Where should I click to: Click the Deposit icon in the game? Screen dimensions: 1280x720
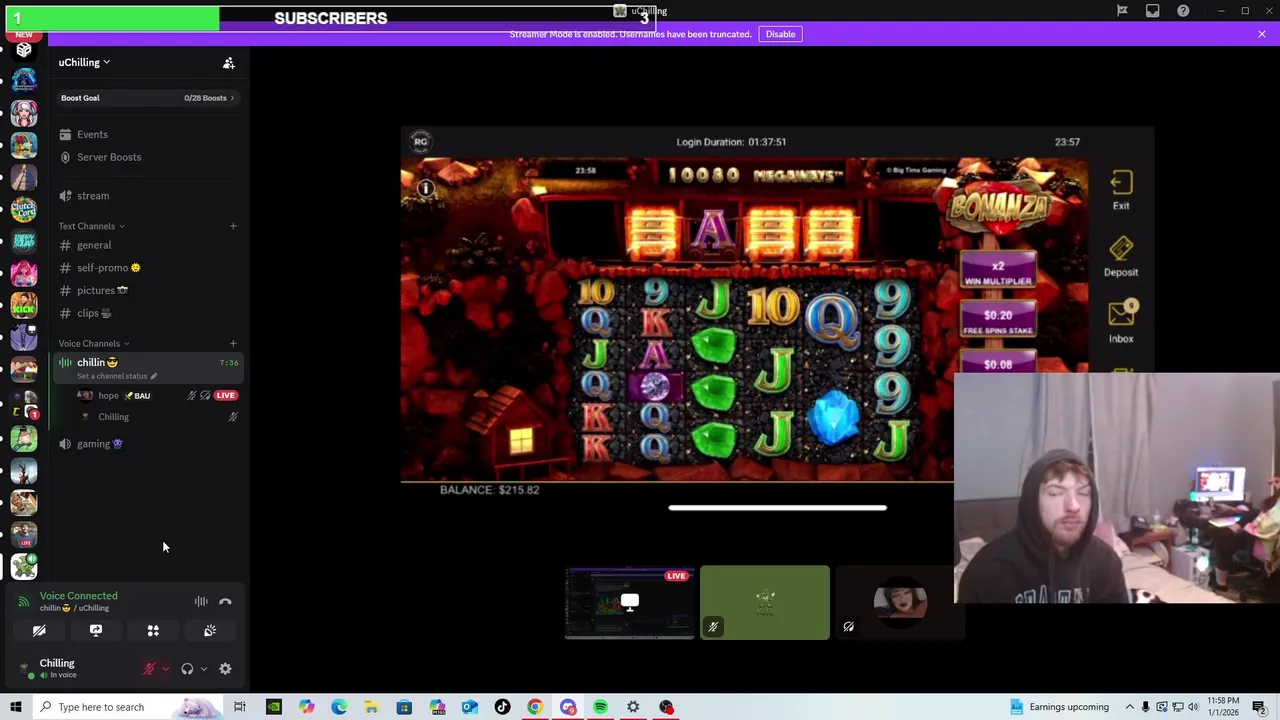point(1121,257)
